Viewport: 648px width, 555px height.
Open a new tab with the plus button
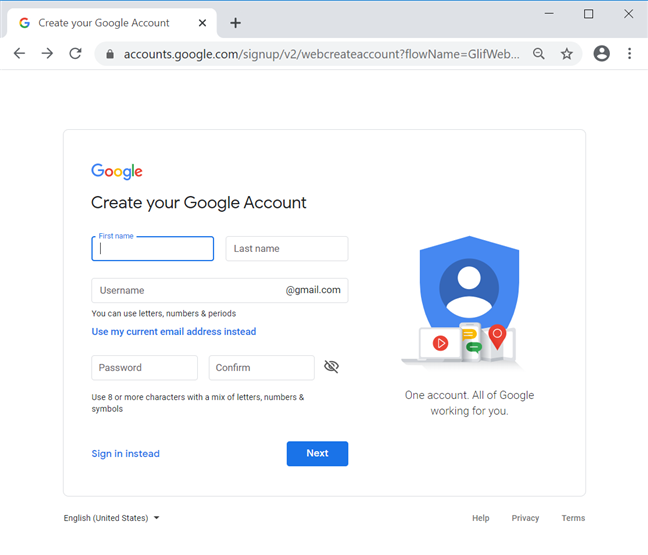236,23
